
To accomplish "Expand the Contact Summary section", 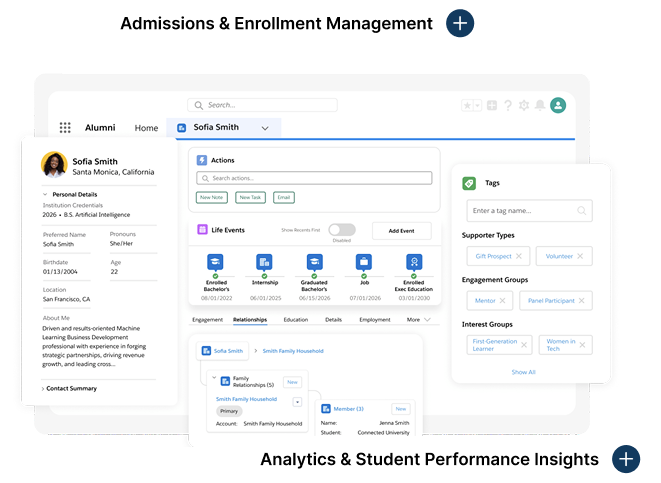I will pos(43,389).
